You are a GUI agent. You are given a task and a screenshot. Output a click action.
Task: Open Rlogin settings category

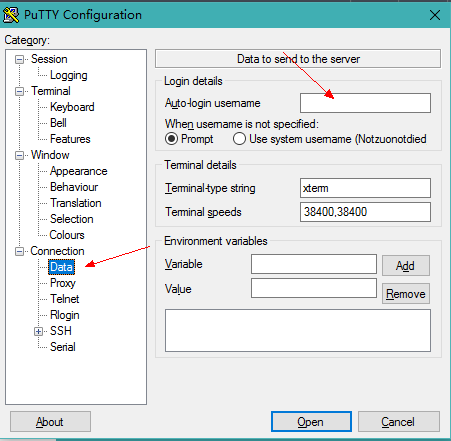click(x=65, y=315)
